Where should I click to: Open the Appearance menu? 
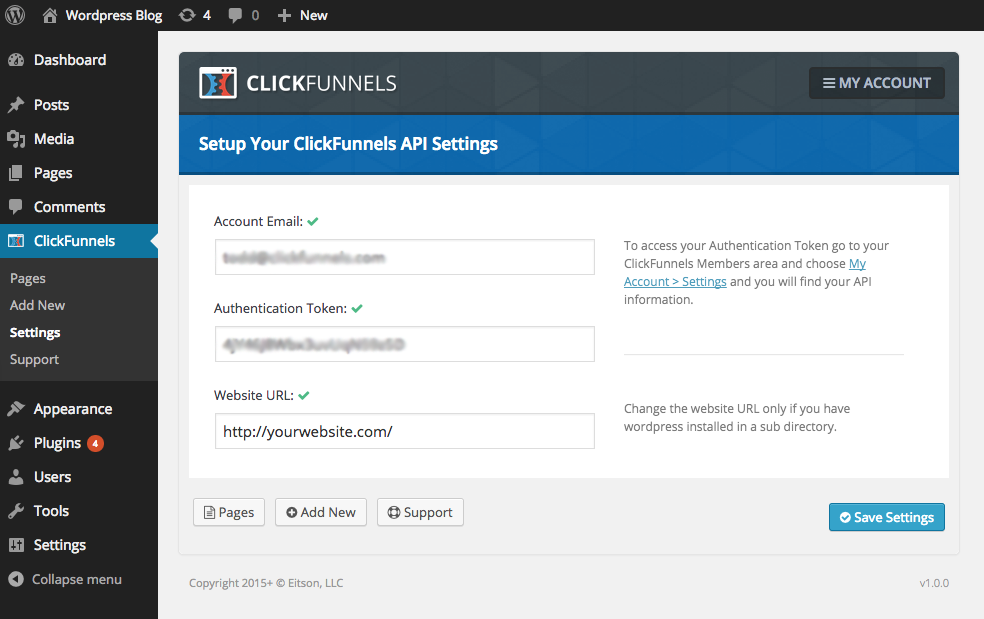pos(72,409)
